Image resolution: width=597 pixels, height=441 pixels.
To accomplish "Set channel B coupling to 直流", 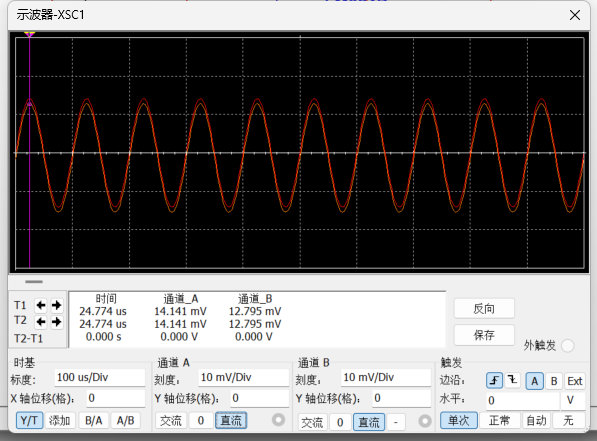I will [369, 422].
